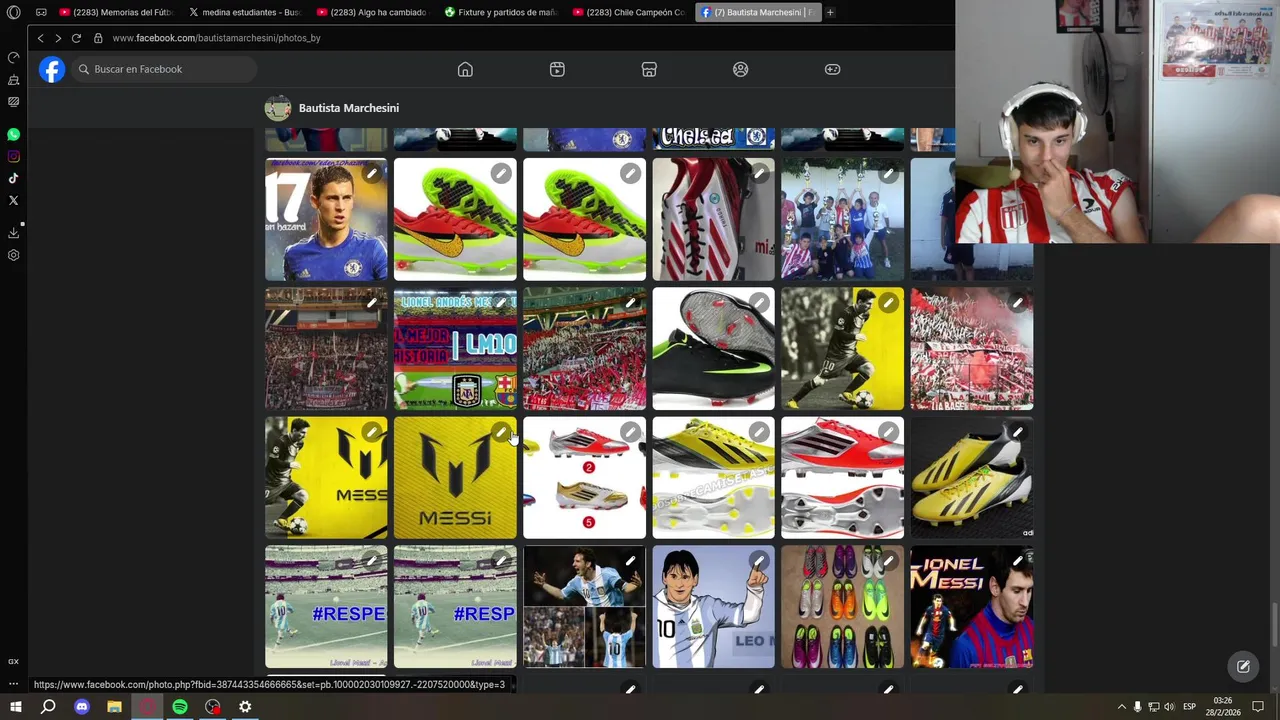Open the black Nike boot photo

coord(713,348)
